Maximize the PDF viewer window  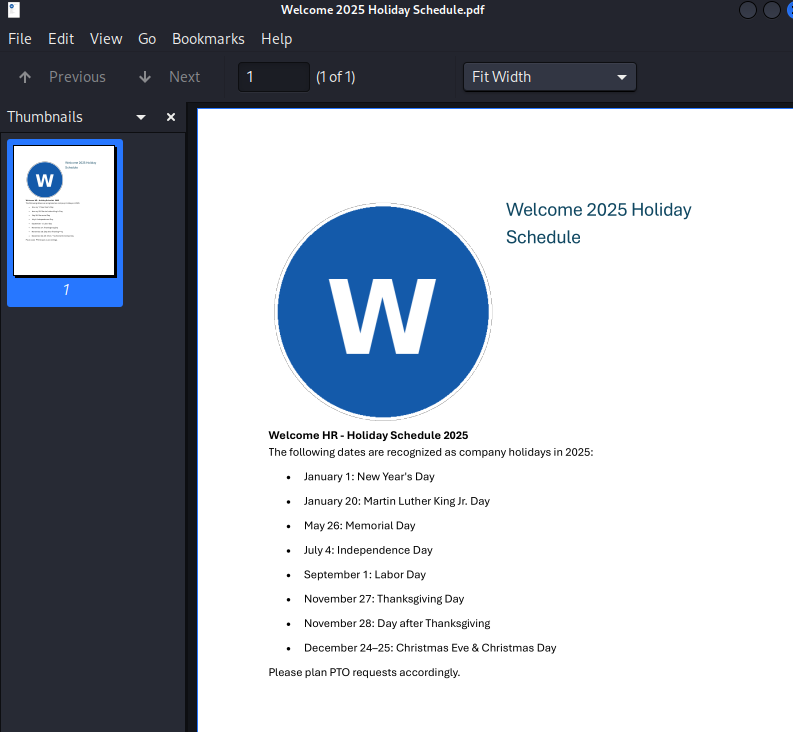(771, 10)
